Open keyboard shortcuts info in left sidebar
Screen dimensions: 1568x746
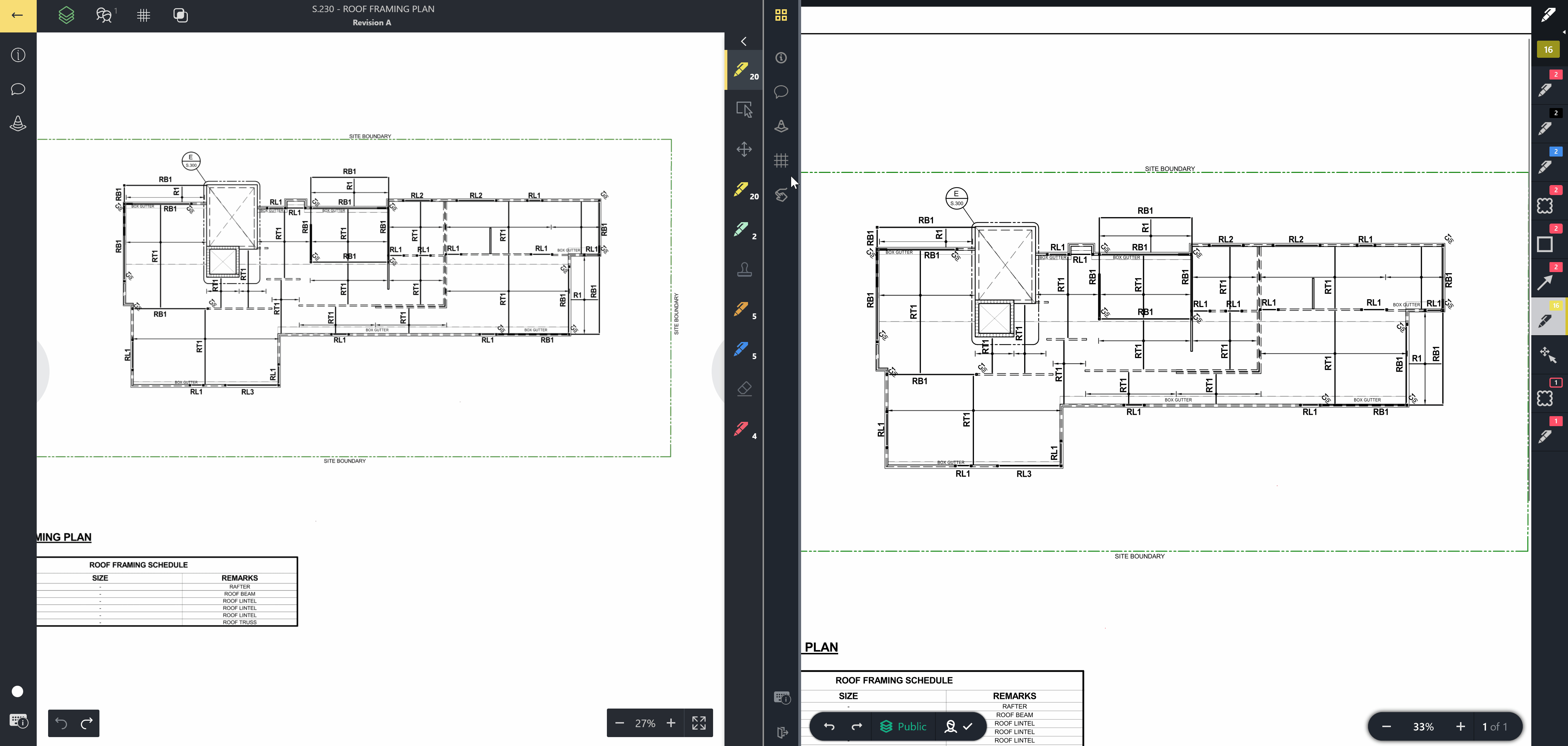[19, 722]
